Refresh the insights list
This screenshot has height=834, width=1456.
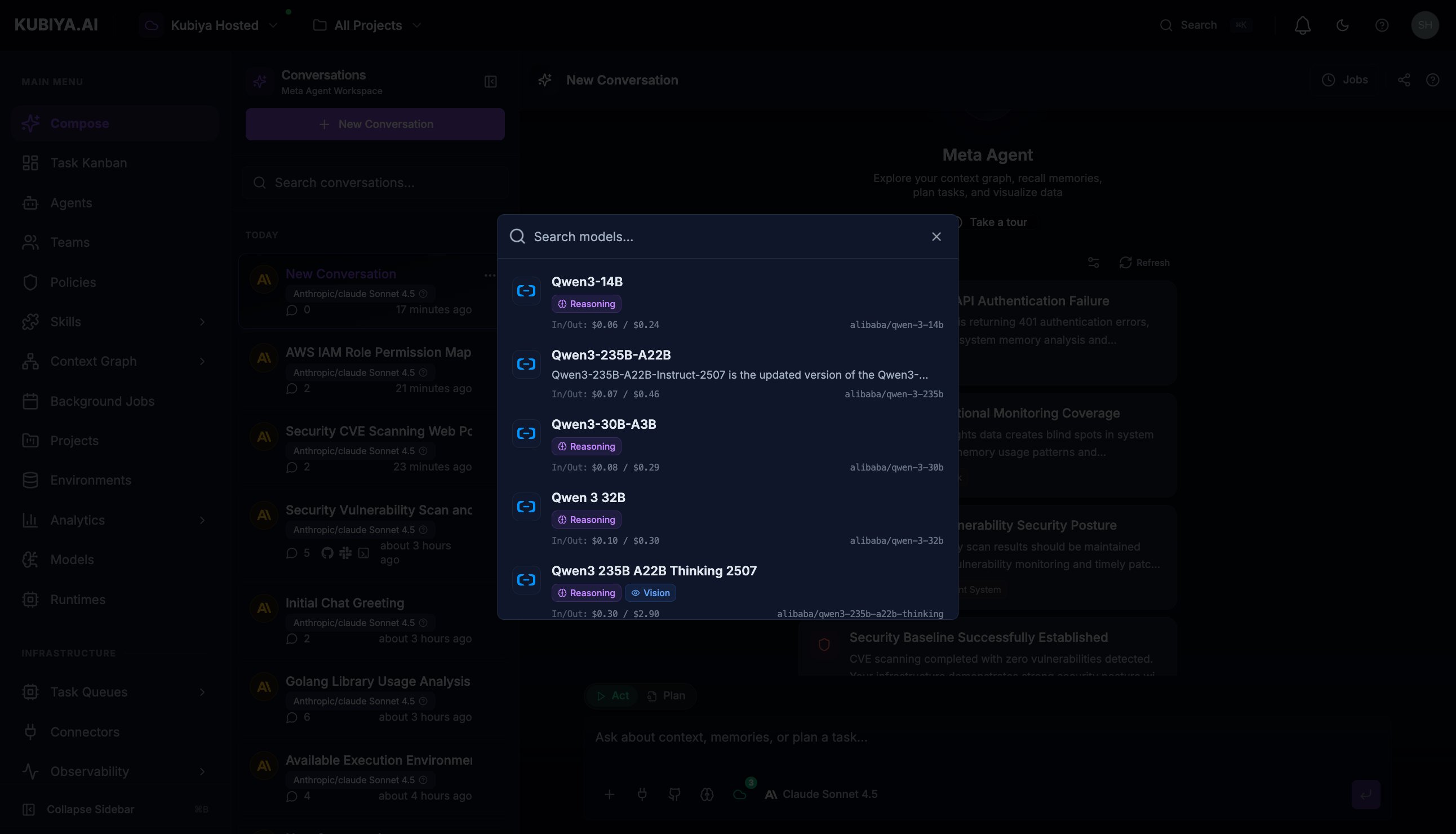coord(1144,263)
